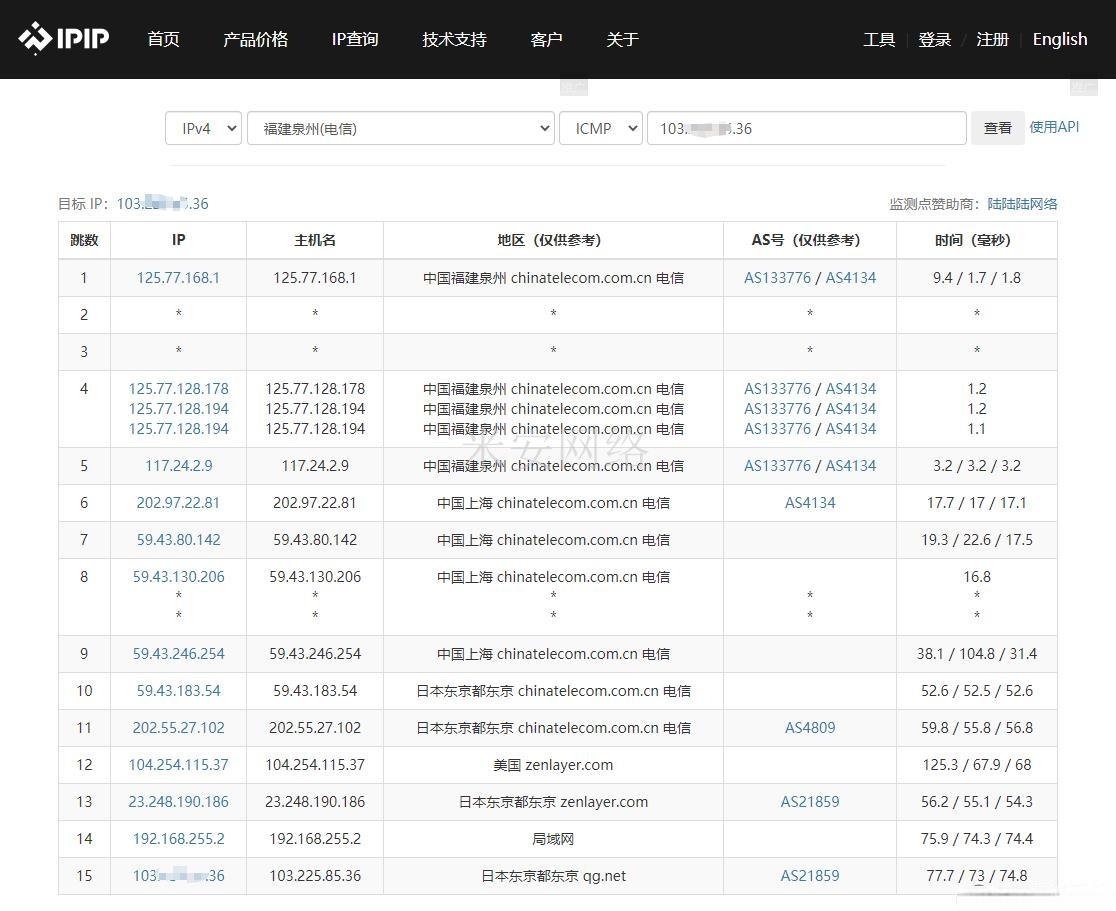Screen dimensions: 1116x911
Task: Click AS133776 link in hop 5 row
Action: (777, 465)
